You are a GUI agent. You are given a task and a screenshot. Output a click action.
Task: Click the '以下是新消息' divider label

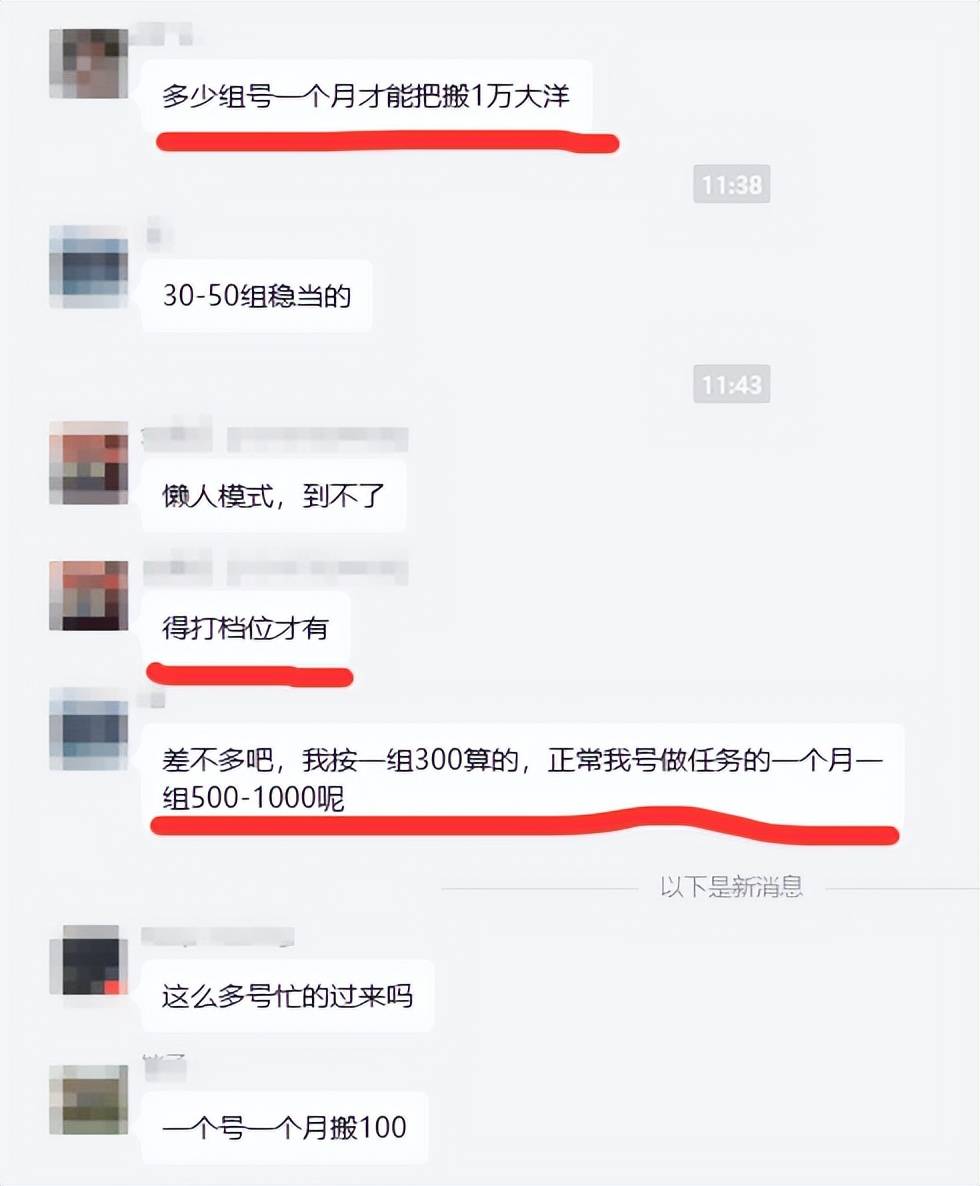[731, 886]
